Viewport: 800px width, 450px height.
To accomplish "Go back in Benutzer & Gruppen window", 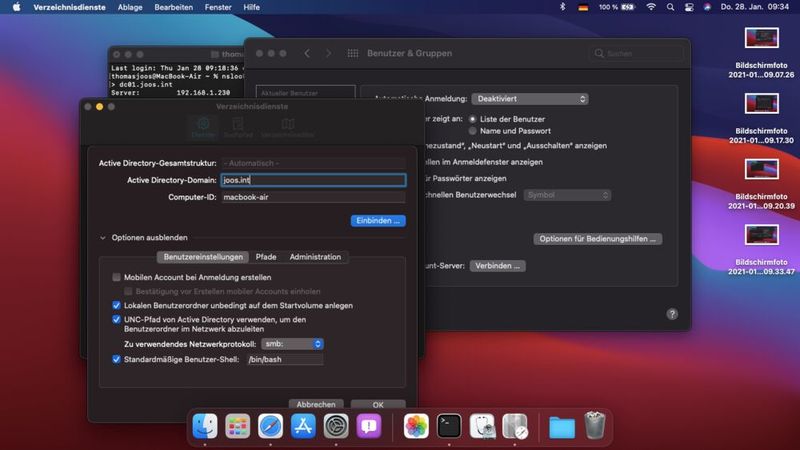I will point(307,53).
